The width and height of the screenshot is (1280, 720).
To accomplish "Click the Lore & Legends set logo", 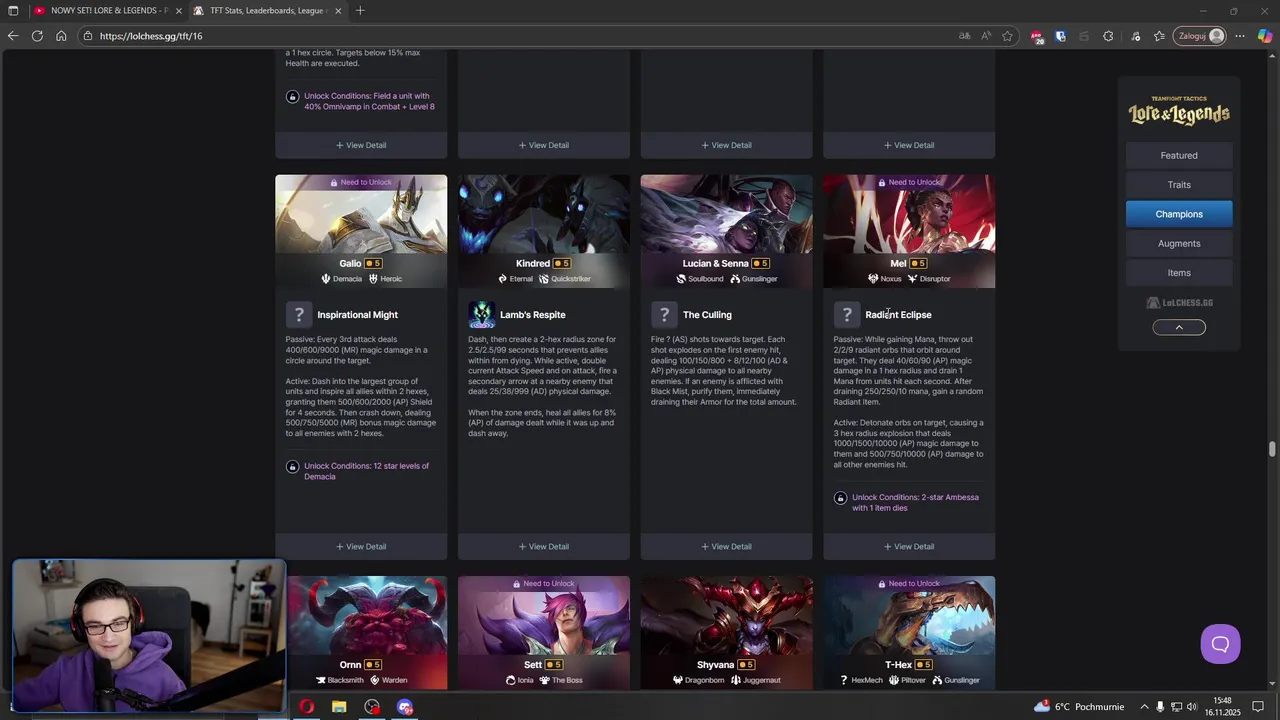I will tap(1179, 111).
